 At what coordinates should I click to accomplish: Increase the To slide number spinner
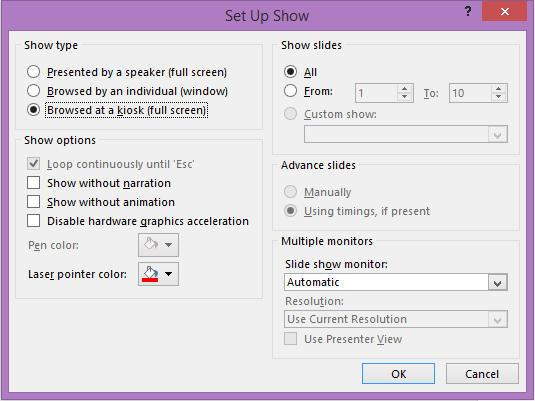click(498, 89)
